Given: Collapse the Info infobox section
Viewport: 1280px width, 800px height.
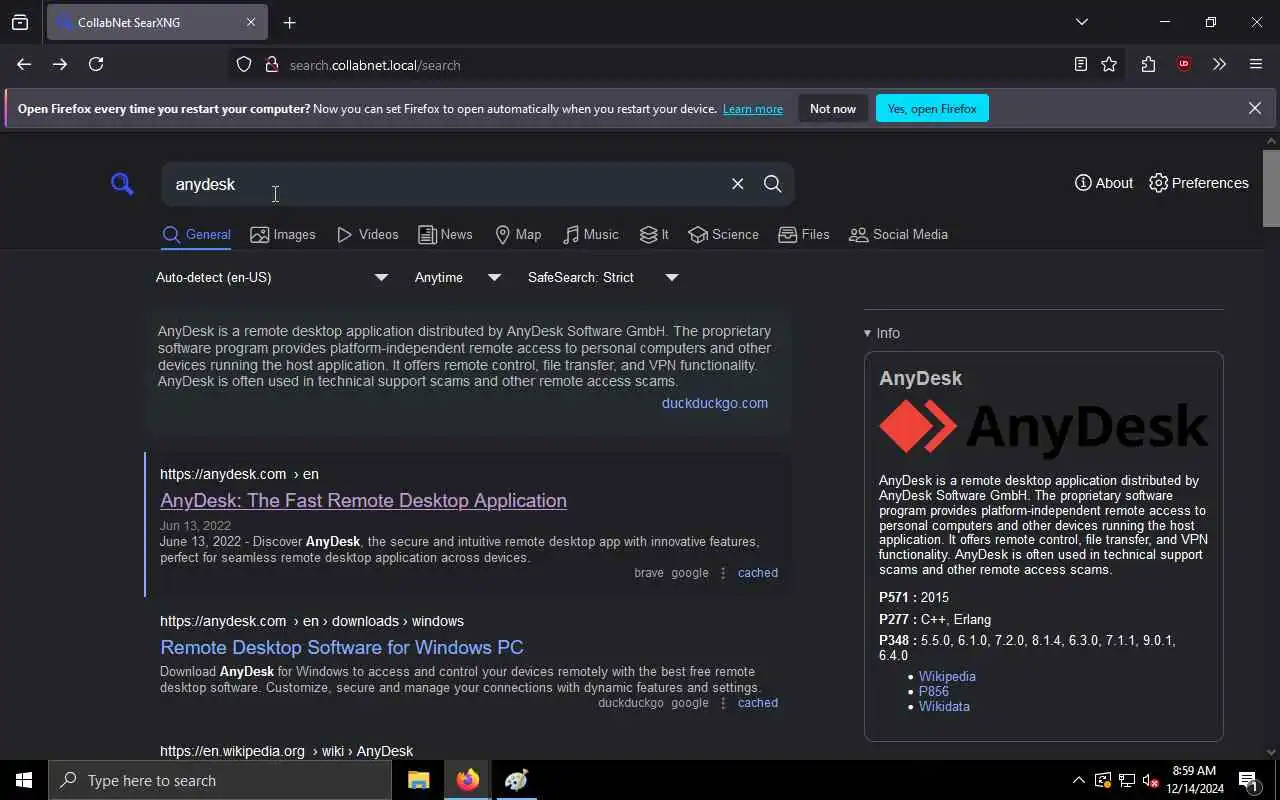Looking at the screenshot, I should point(882,333).
